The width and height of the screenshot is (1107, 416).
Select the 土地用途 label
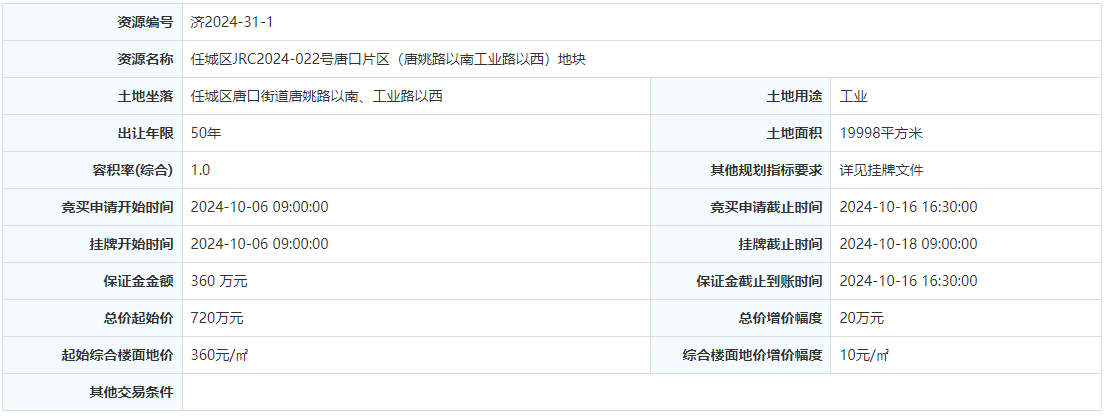[x=794, y=97]
